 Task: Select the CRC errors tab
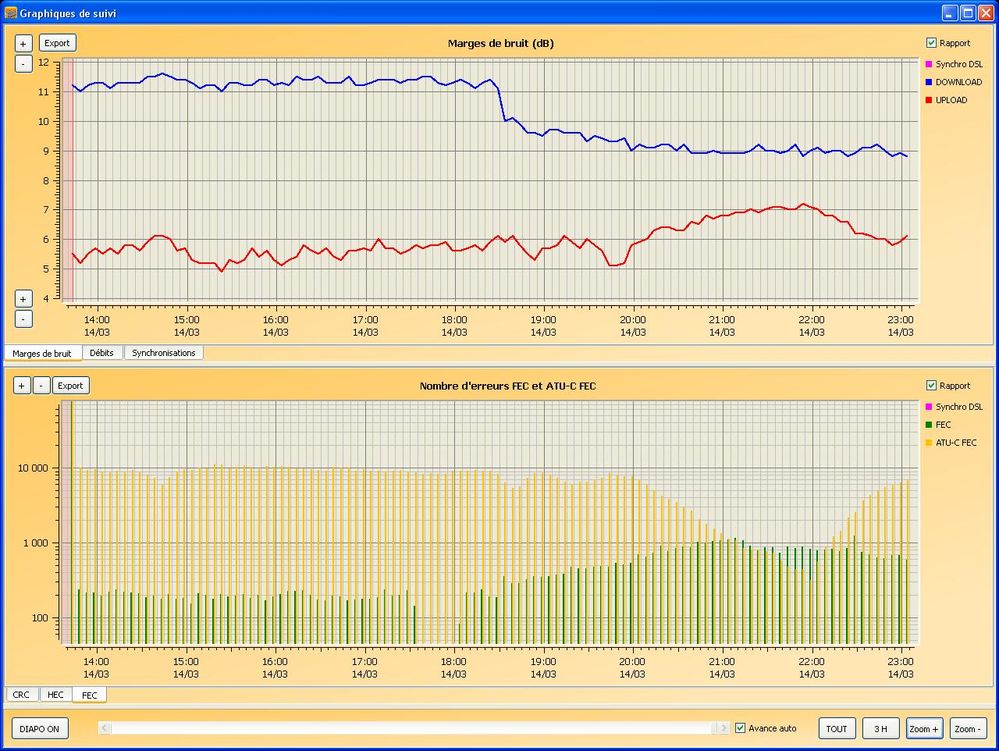pyautogui.click(x=21, y=694)
